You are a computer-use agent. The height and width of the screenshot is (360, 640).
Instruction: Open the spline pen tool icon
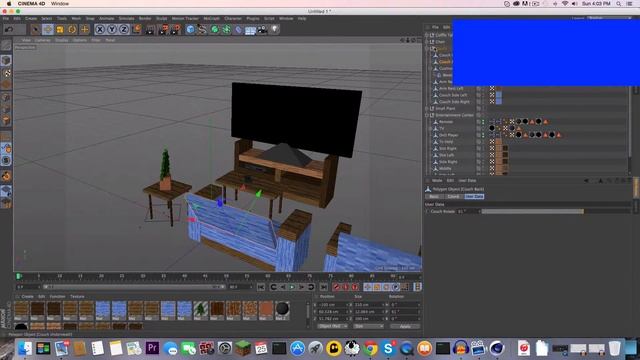coord(202,29)
